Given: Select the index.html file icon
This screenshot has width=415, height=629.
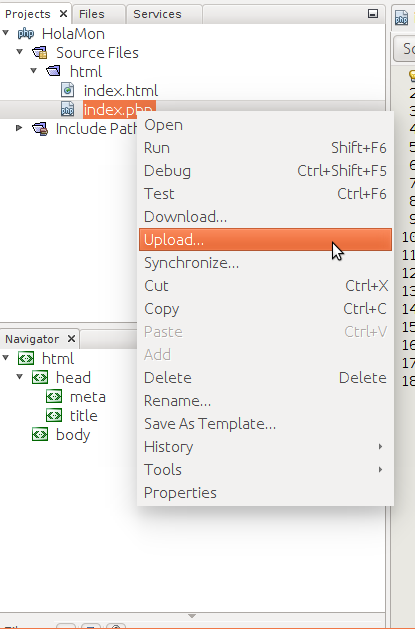Looking at the screenshot, I should click(67, 90).
